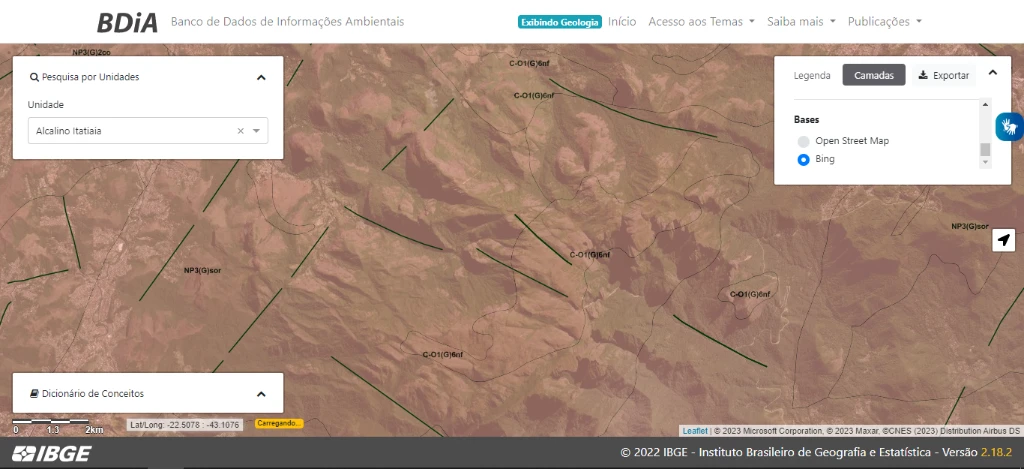The width and height of the screenshot is (1024, 469).
Task: Click the locate-me arrow button
Action: point(1003,240)
